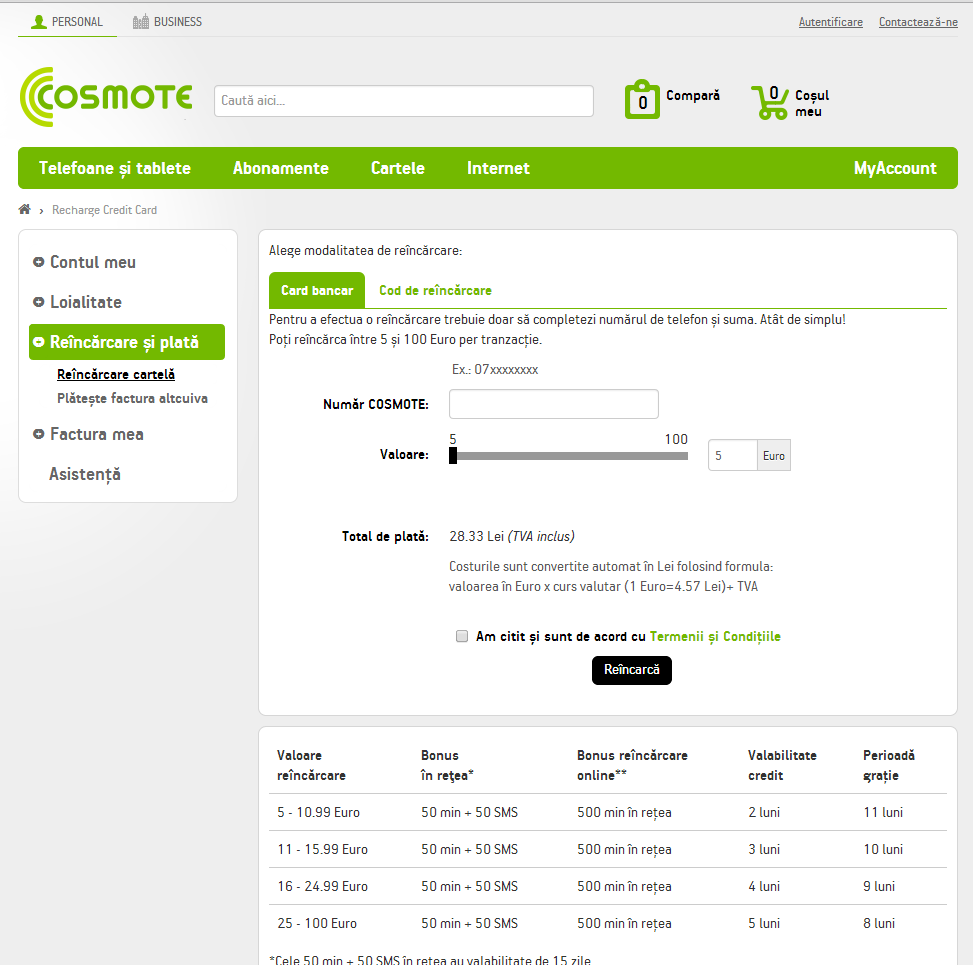
Task: Click the 25 - 100 Euro cell
Action: coord(317,923)
